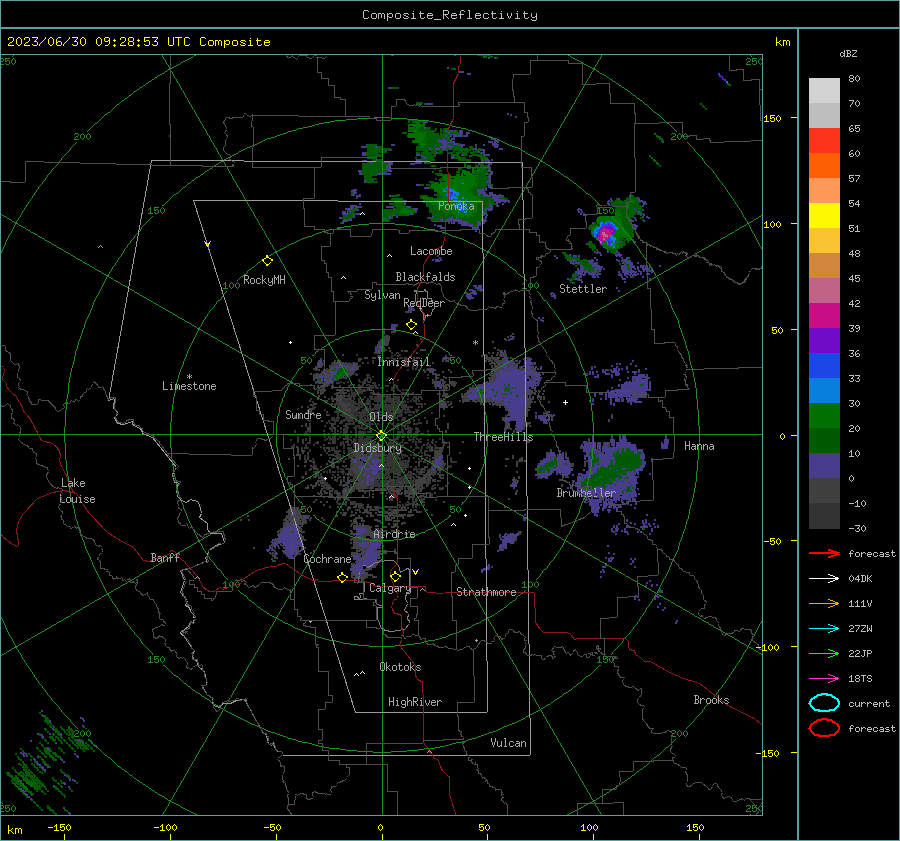Click the Brooks city label
The width and height of the screenshot is (900, 841).
[711, 700]
